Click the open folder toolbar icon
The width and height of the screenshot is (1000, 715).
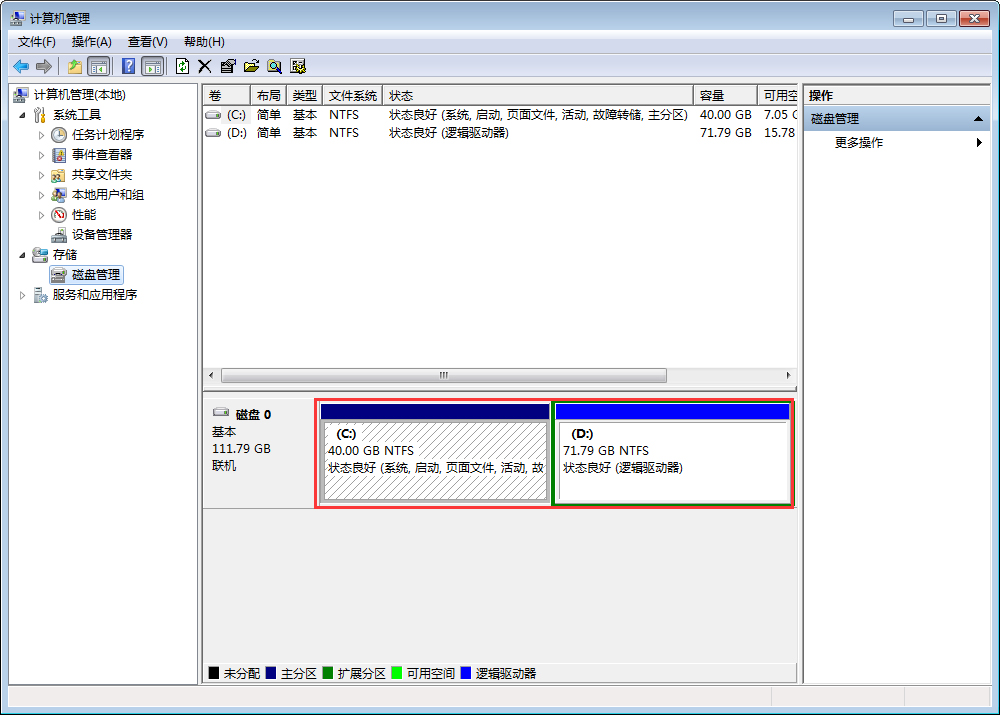pos(249,66)
